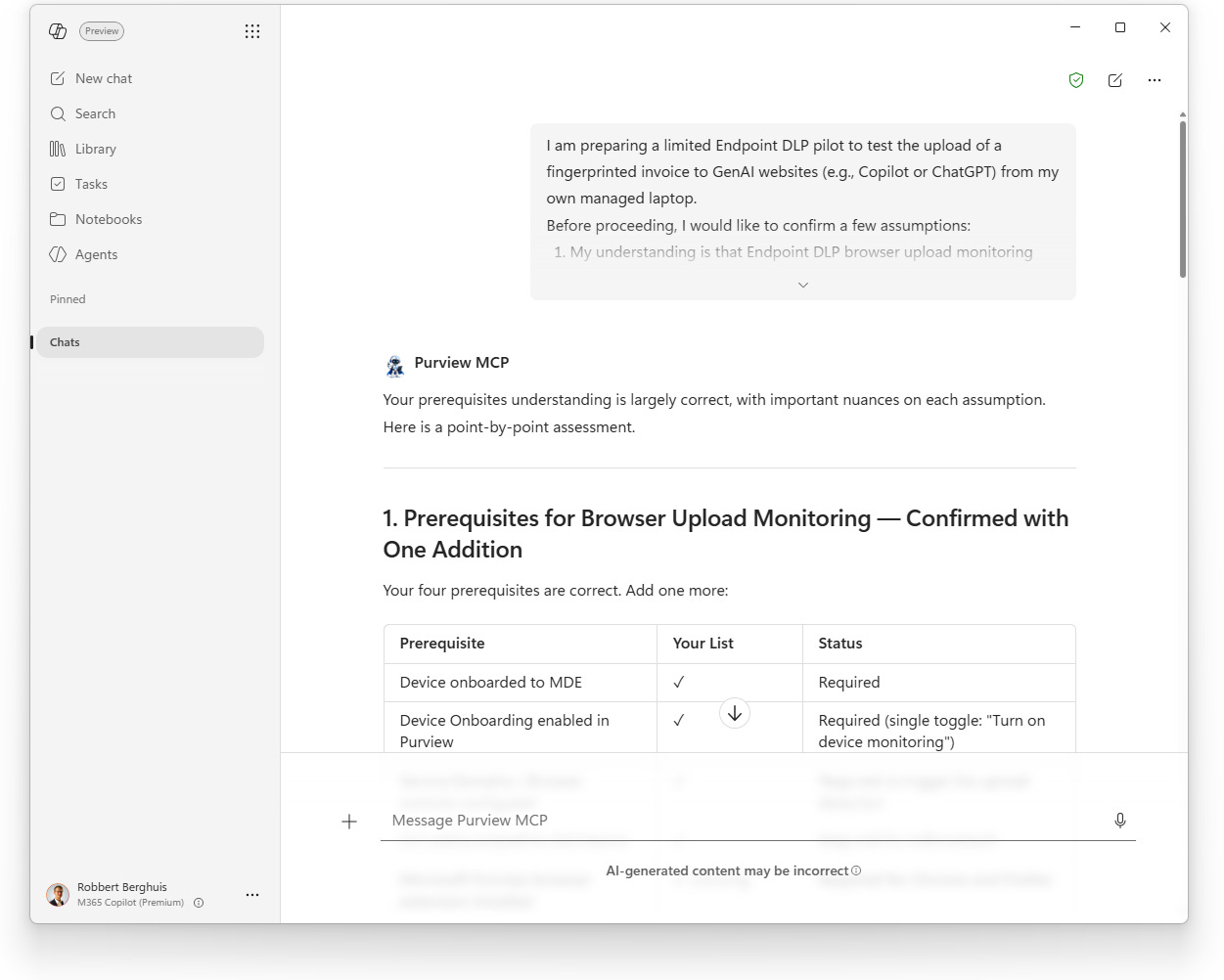Click the Preview badge
This screenshot has width=1224, height=980.
102,31
